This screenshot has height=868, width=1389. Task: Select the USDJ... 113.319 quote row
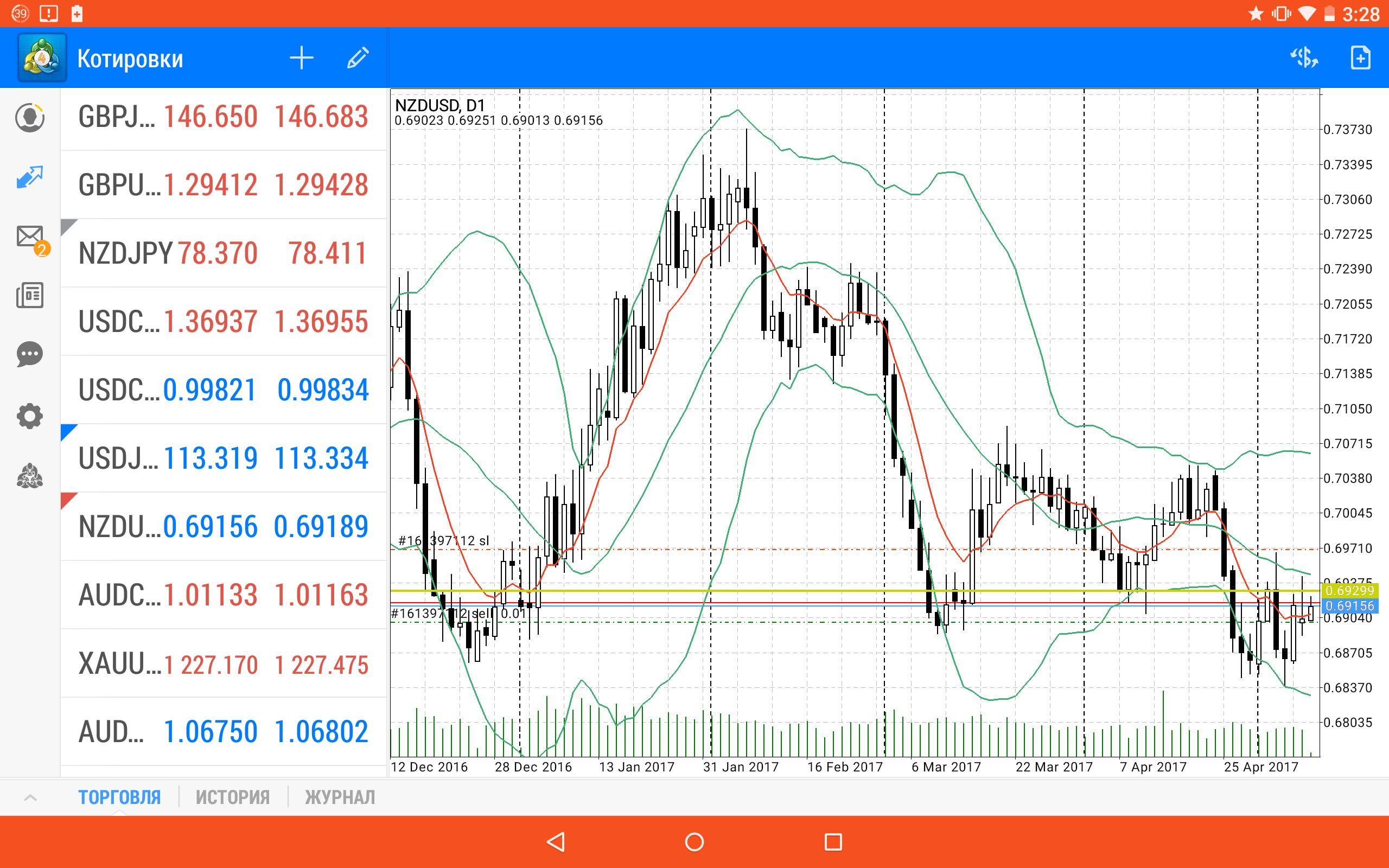tap(224, 458)
